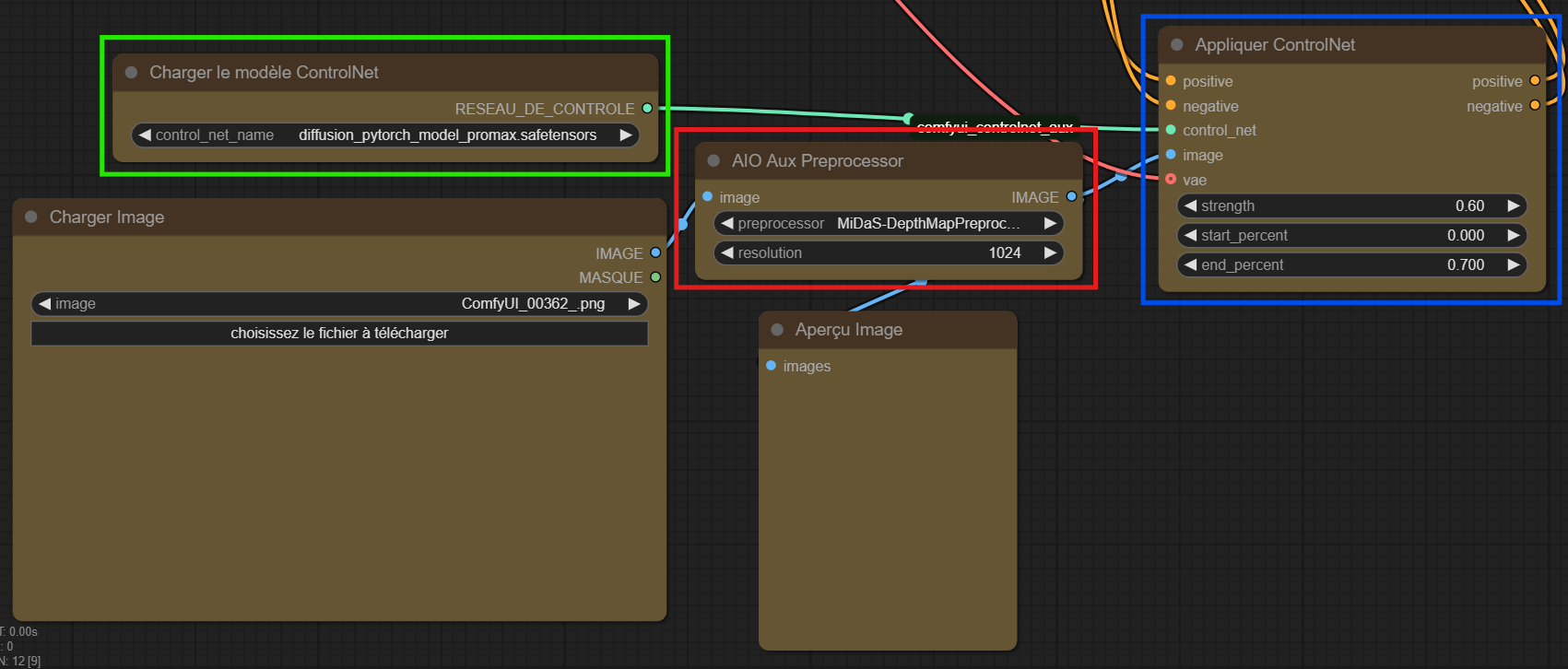Click the positive output socket on Appliquer ControlNet
The image size is (1568, 669).
click(x=1535, y=81)
